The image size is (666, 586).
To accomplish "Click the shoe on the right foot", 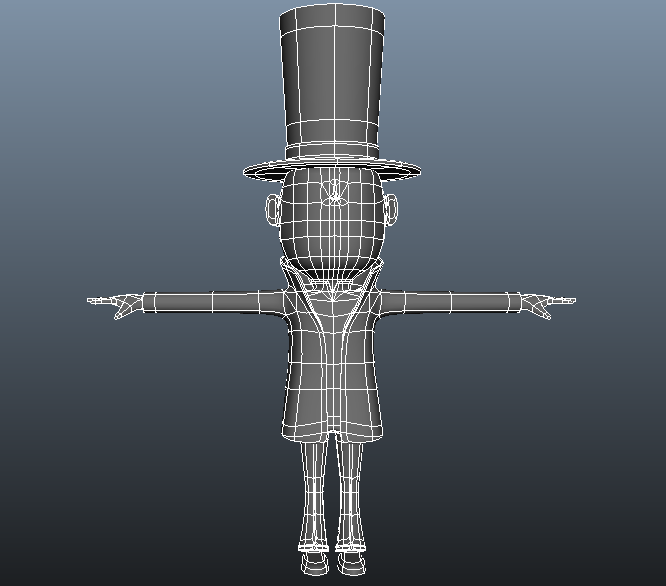I will click(351, 564).
